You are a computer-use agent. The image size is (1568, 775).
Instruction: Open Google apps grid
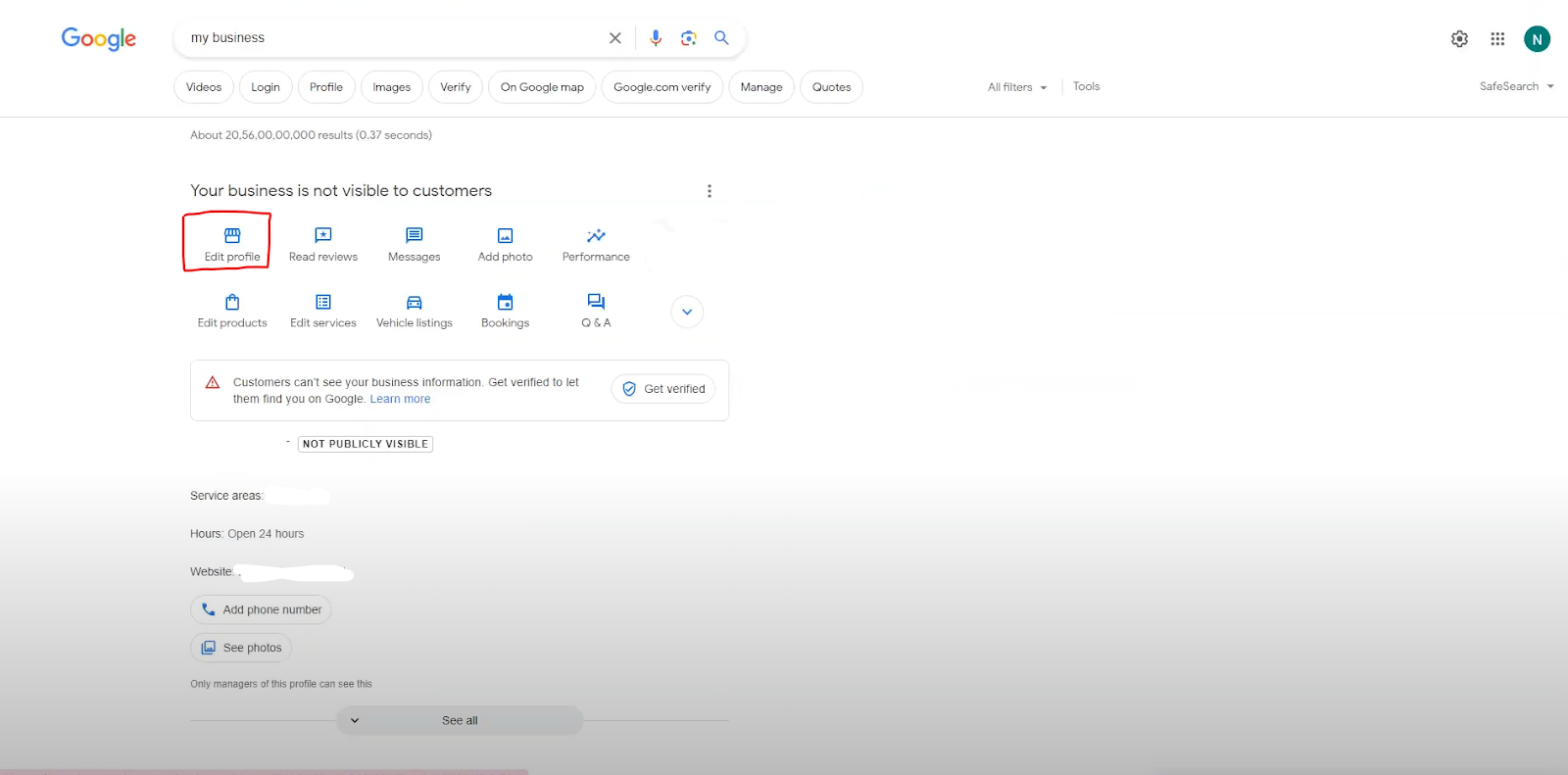click(x=1497, y=39)
